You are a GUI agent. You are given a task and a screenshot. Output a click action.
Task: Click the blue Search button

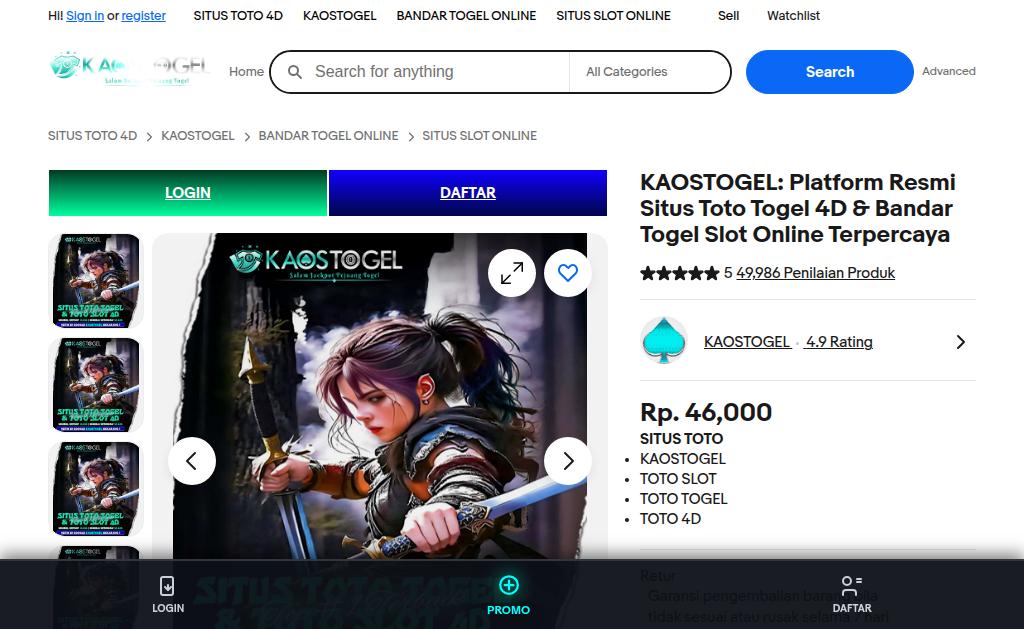pyautogui.click(x=829, y=72)
